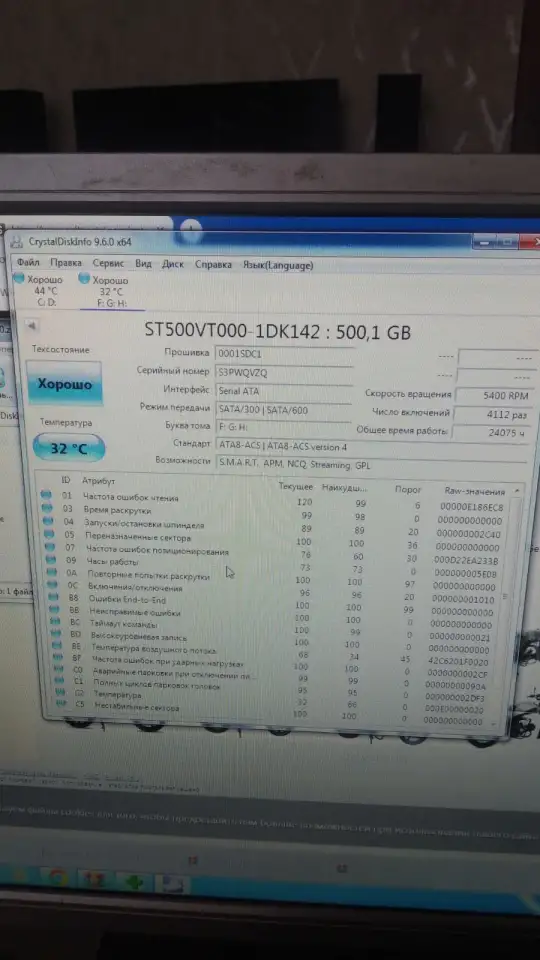This screenshot has width=540, height=960.
Task: Sort by the Наихудшее column header
Action: (345, 488)
